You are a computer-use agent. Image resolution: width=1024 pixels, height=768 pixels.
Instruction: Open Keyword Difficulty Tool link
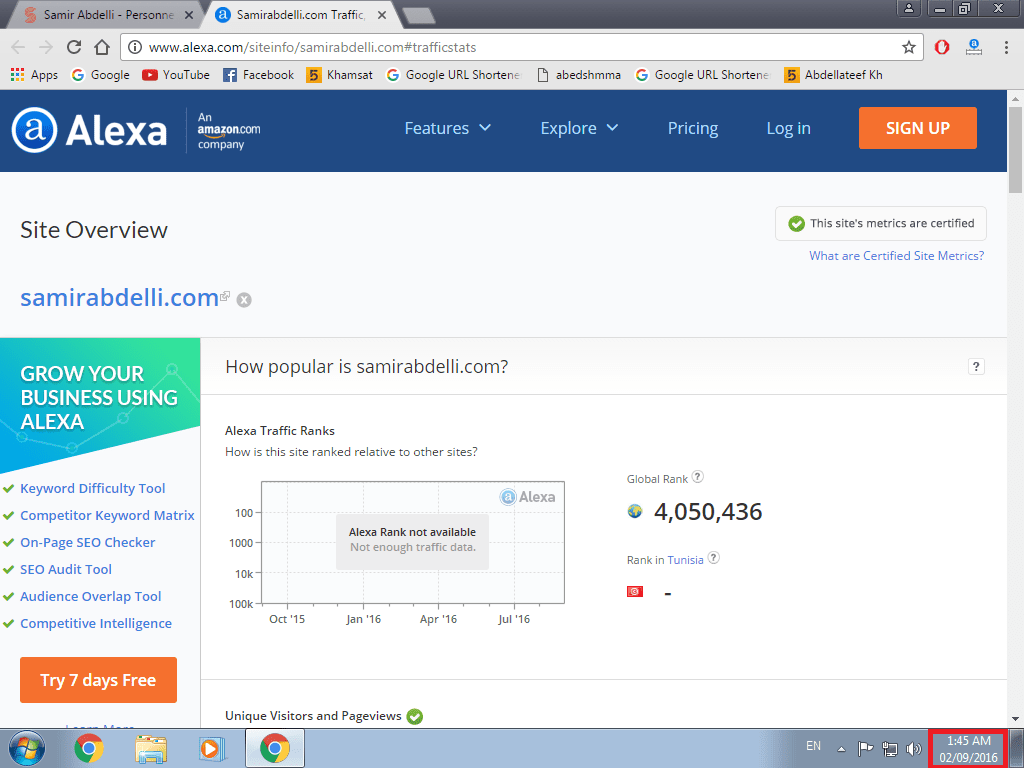(92, 488)
